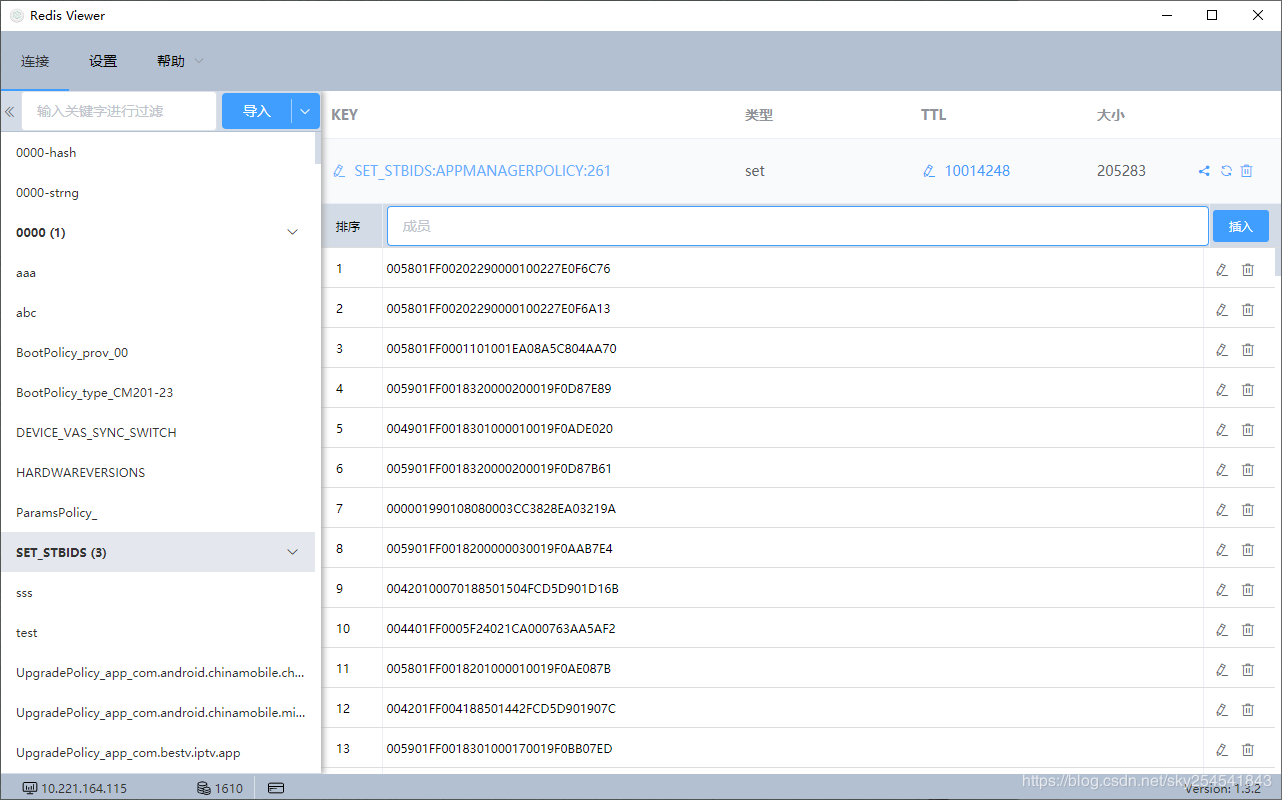Select key abc

coord(158,312)
